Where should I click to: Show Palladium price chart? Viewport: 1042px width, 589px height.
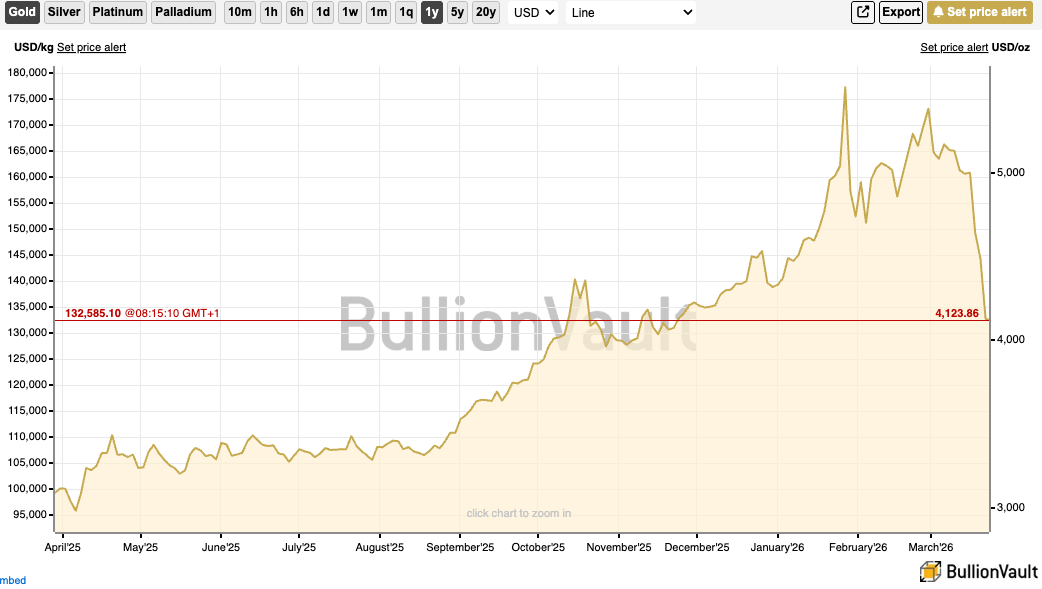pos(184,12)
